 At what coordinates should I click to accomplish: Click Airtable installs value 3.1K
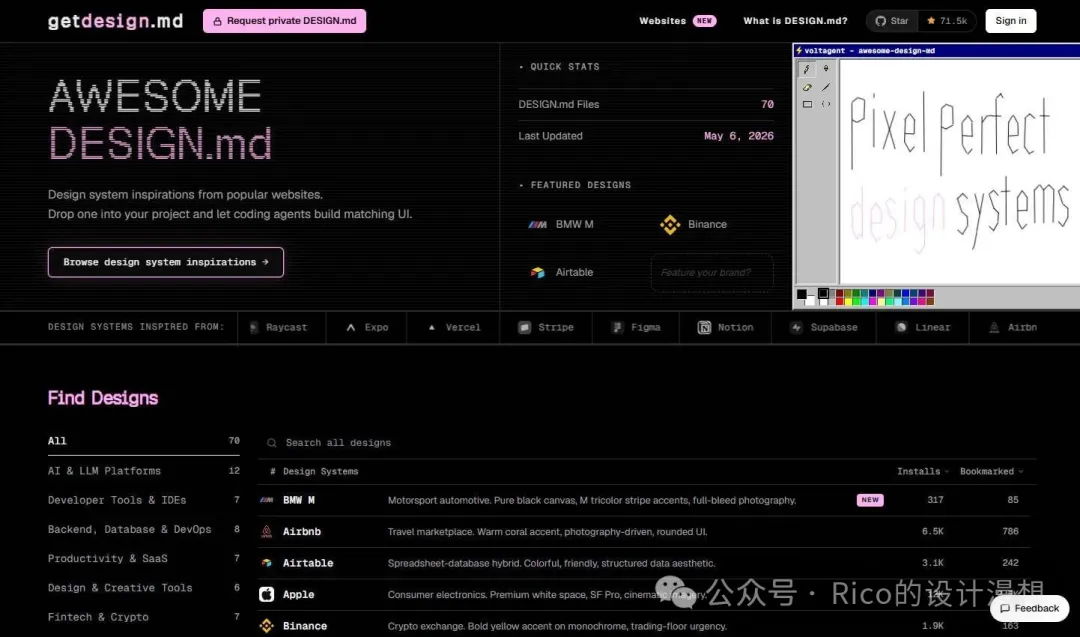[x=933, y=563]
